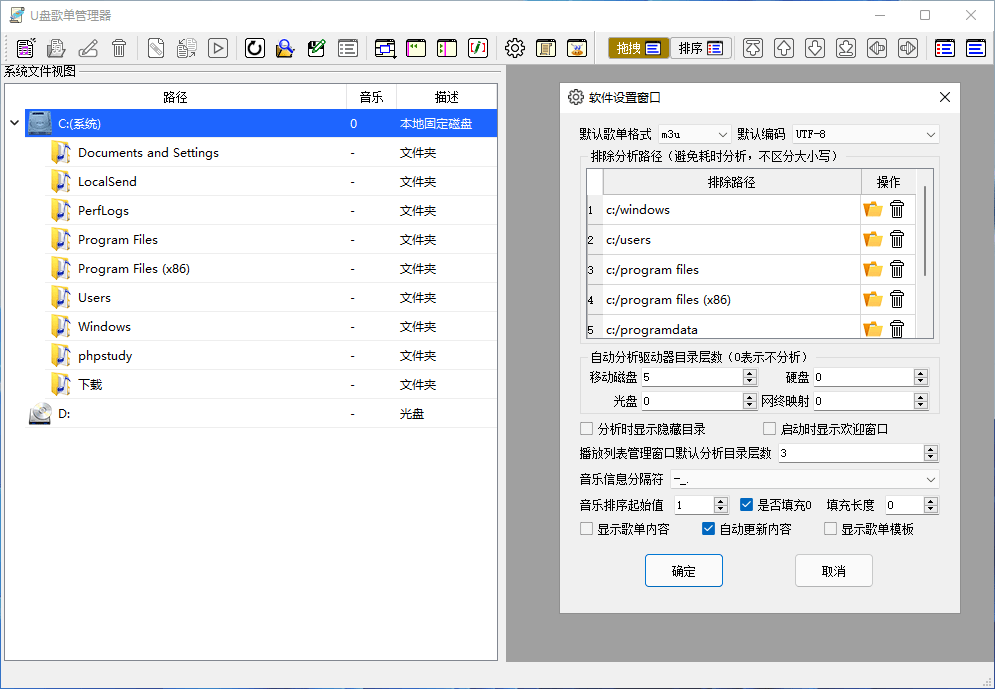Select the phpstudy folder in tree
Screen dimensions: 995x689
(x=105, y=356)
